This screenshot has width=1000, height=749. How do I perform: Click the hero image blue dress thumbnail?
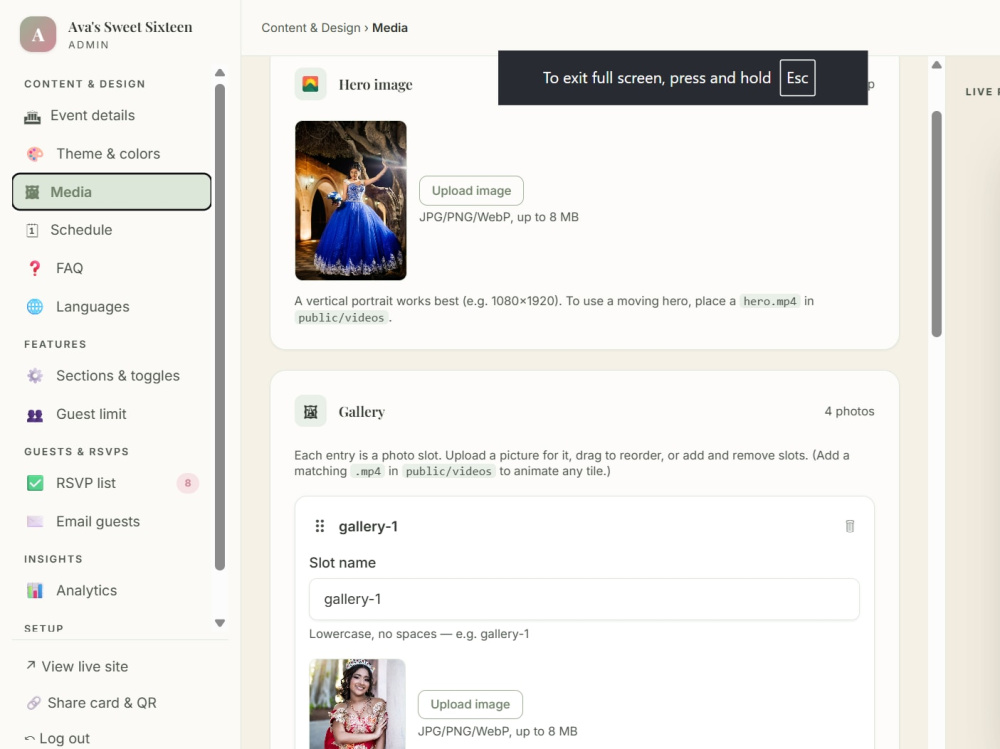(x=351, y=200)
